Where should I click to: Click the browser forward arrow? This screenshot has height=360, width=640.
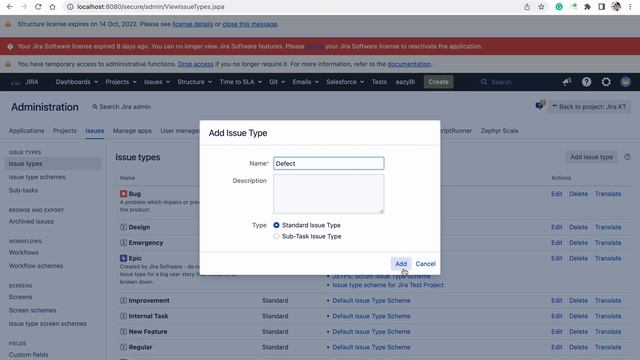[24, 7]
